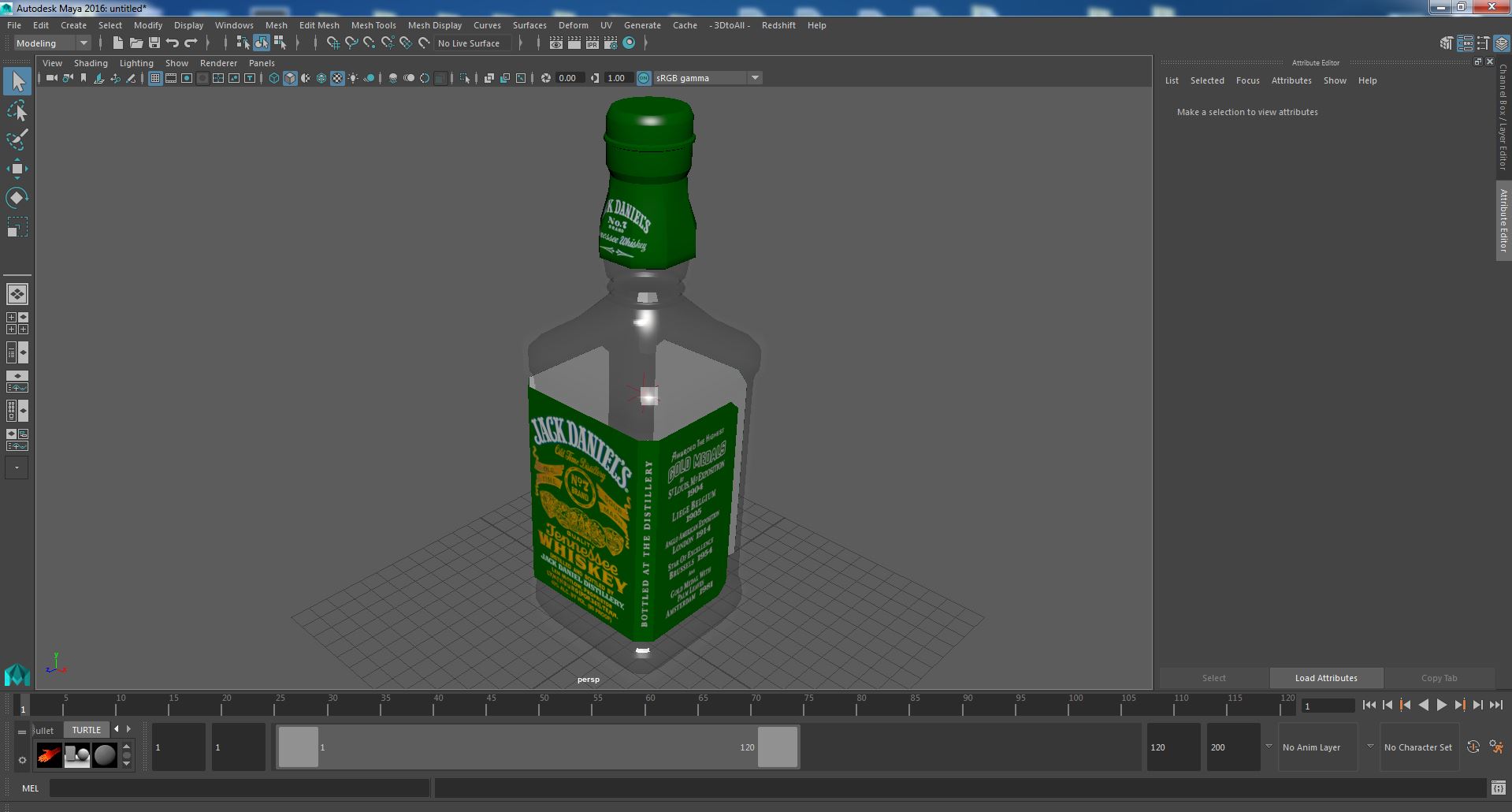The width and height of the screenshot is (1512, 812).
Task: Click the Attribute Editor Select button
Action: pos(1213,678)
